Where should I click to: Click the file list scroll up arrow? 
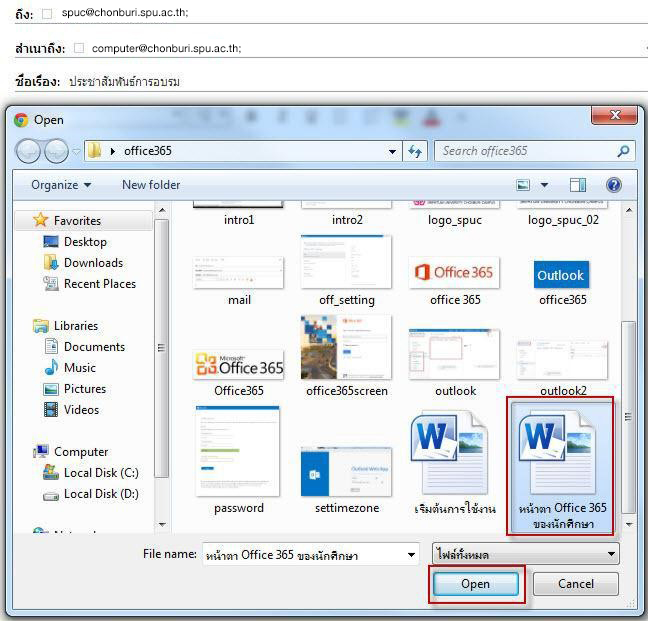tap(629, 210)
